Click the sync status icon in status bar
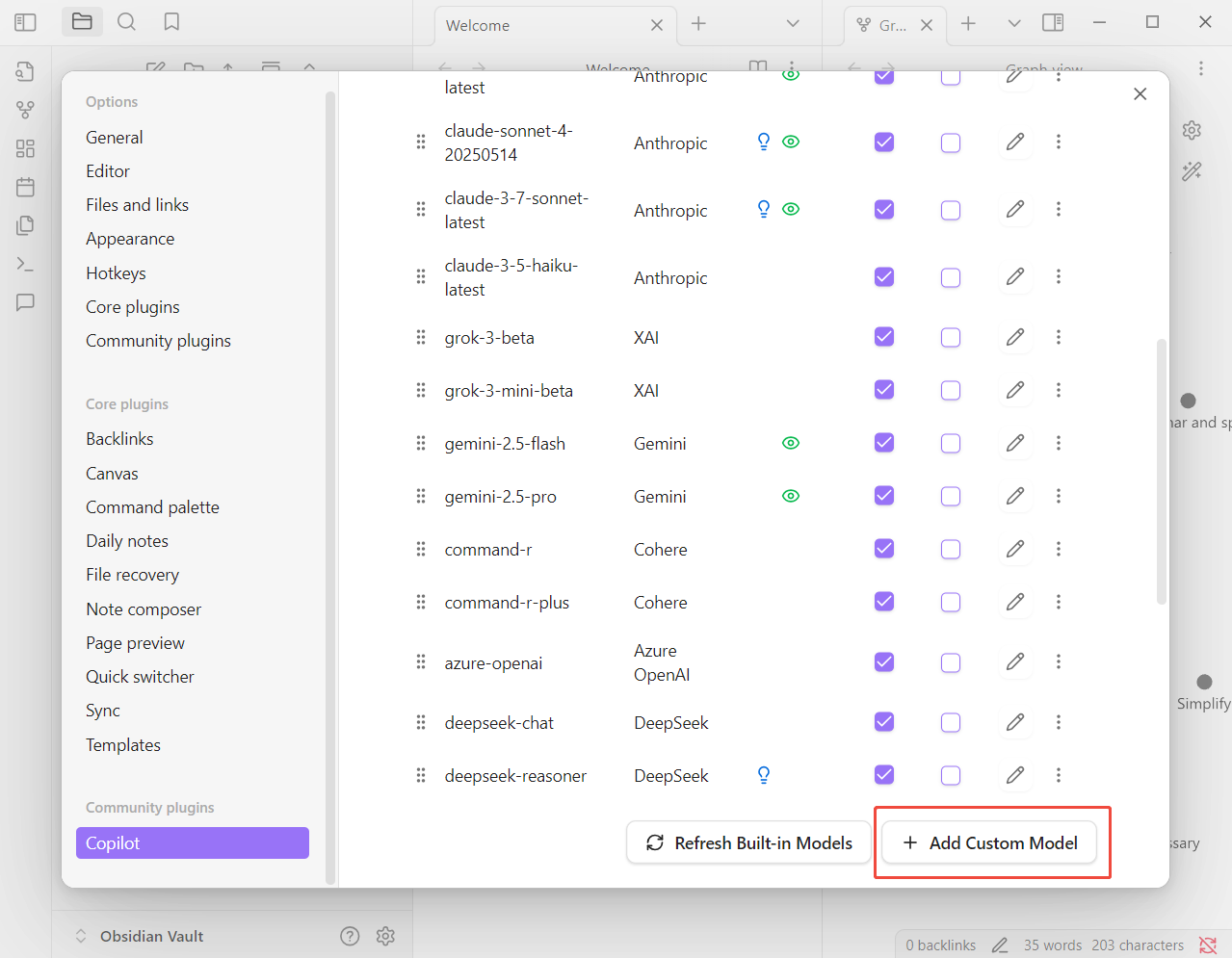This screenshot has width=1232, height=958. [1208, 945]
